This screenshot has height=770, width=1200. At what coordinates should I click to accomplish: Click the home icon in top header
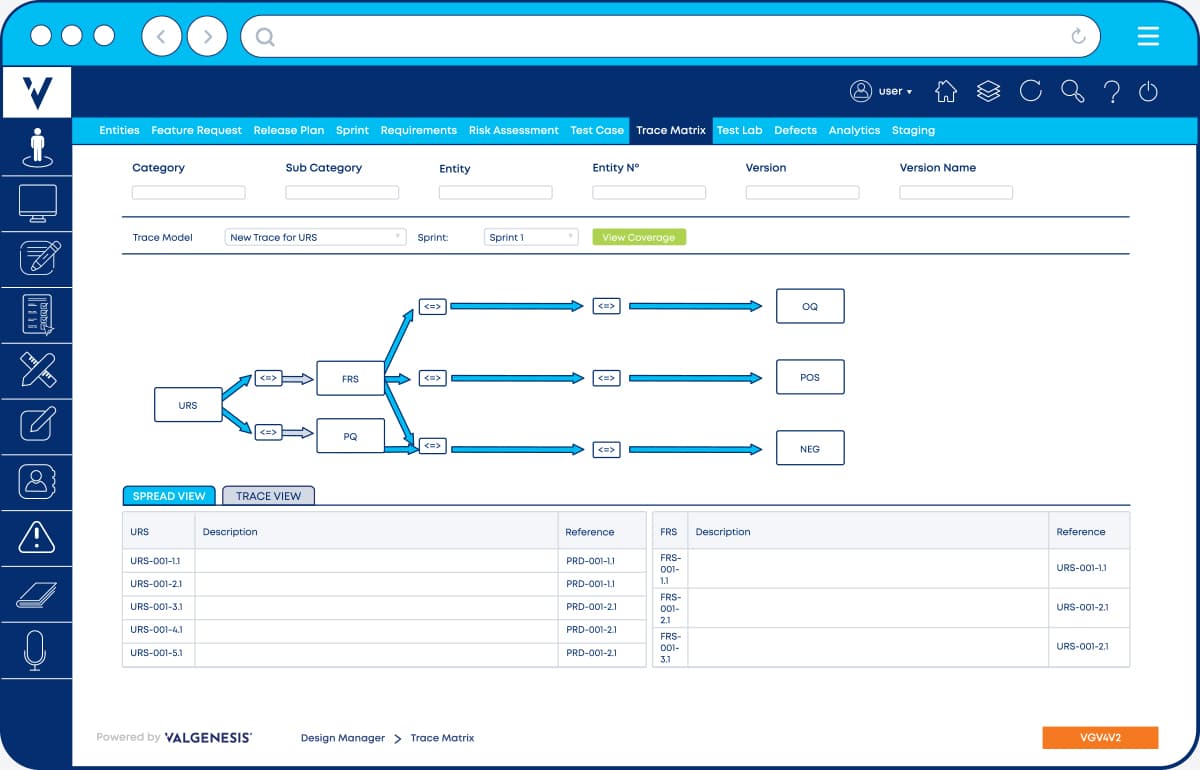[x=945, y=91]
